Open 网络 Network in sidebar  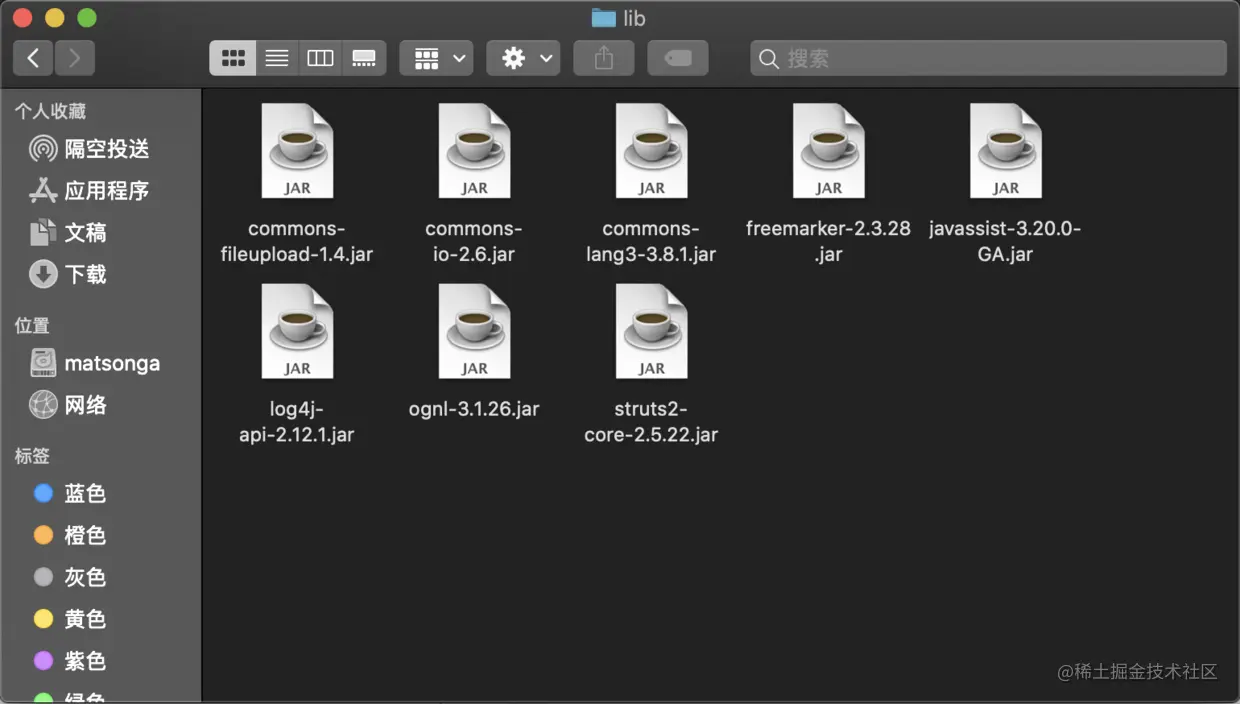(x=100, y=405)
